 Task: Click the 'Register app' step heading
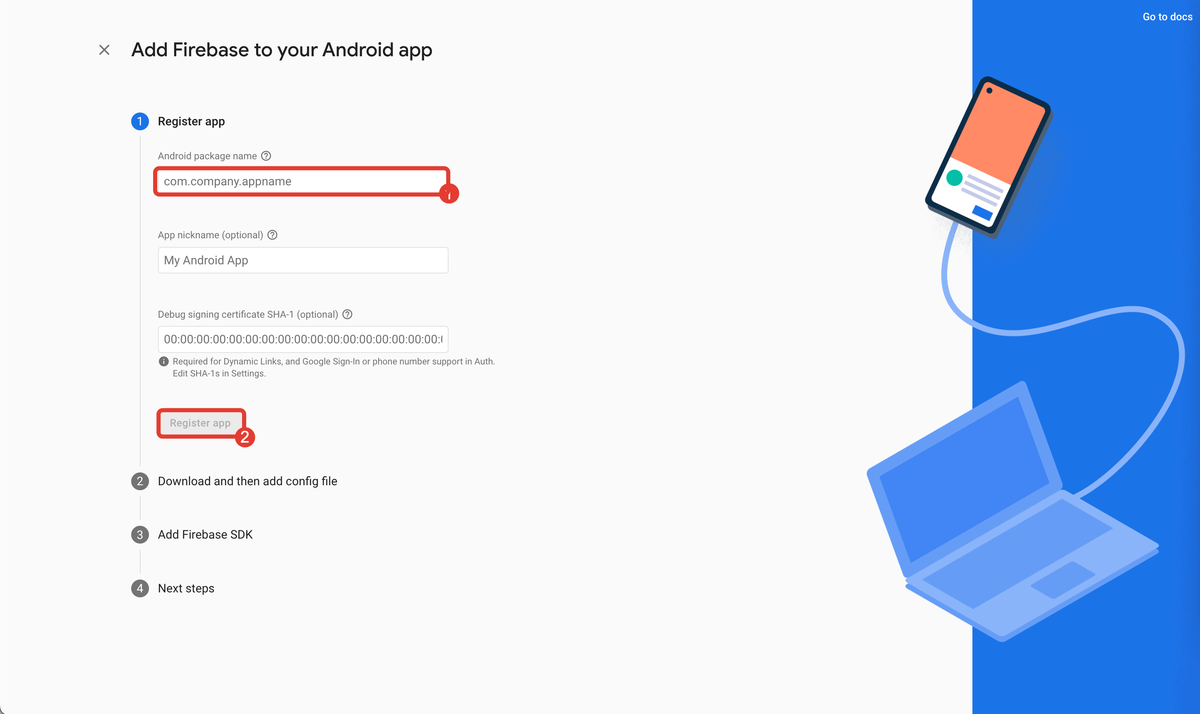pos(191,121)
